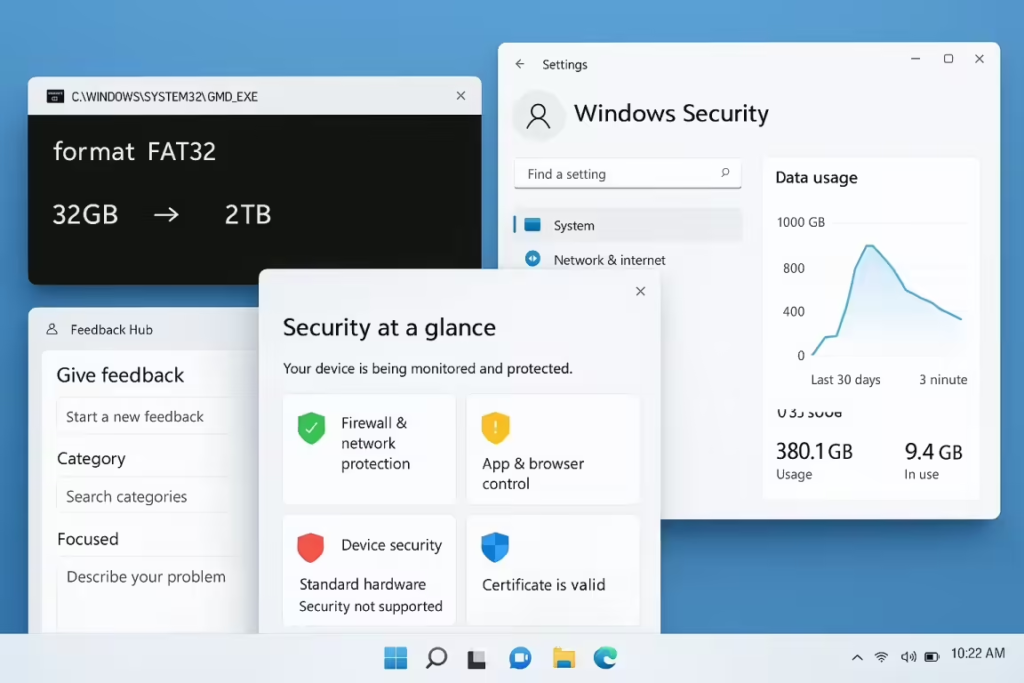Click Describe your problem in Feedback Hub
The image size is (1024, 683).
(145, 576)
